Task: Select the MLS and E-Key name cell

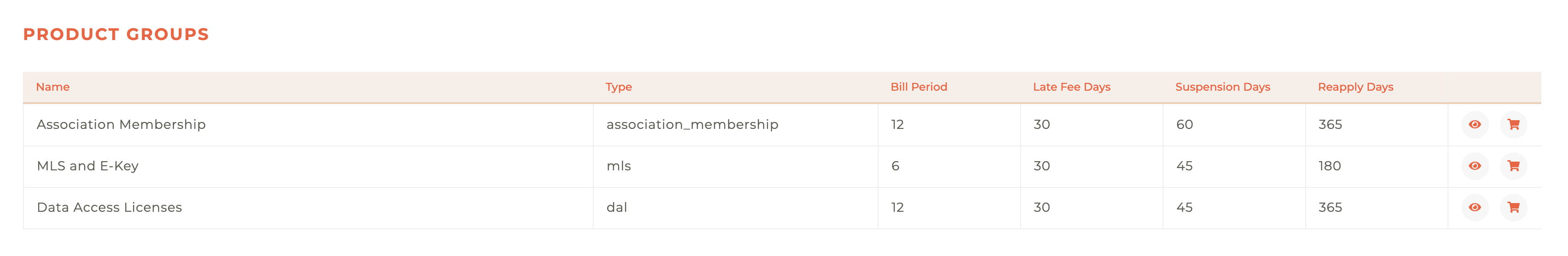Action: pos(308,166)
